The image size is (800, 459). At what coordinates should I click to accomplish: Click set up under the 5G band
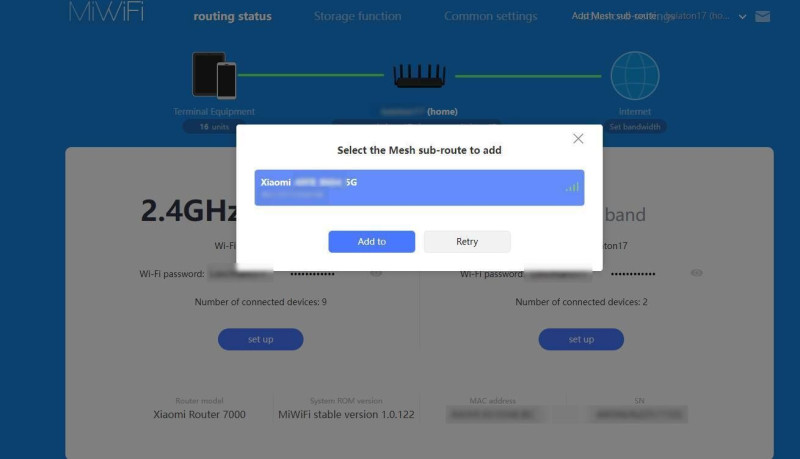[x=581, y=339]
